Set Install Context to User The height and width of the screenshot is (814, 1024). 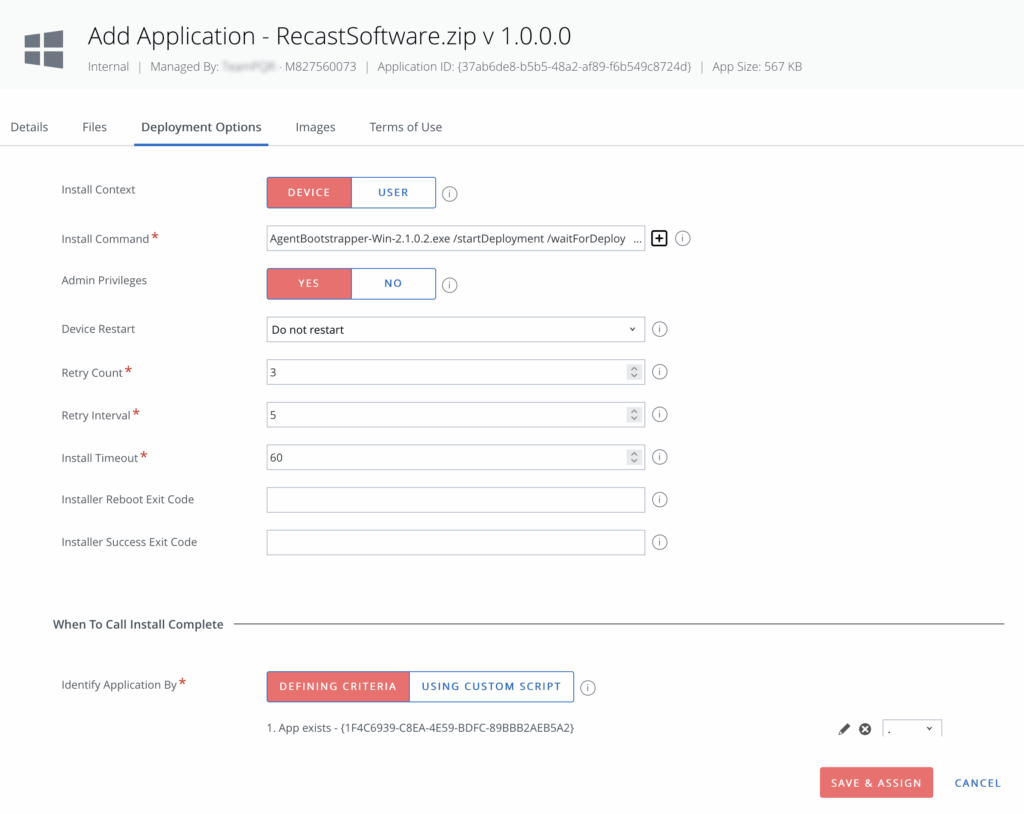(x=393, y=193)
